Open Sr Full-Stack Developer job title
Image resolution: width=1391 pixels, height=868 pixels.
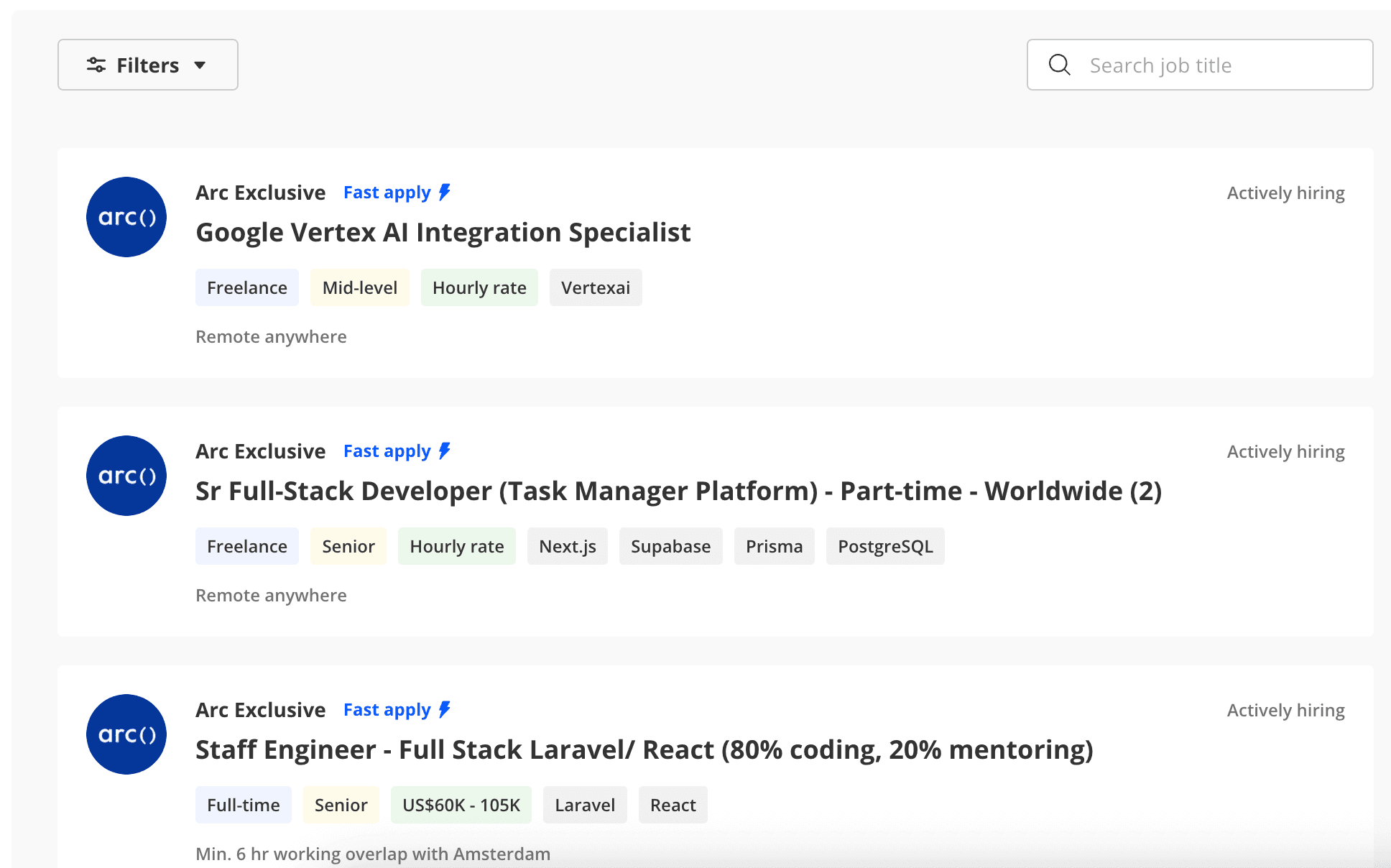pos(678,491)
